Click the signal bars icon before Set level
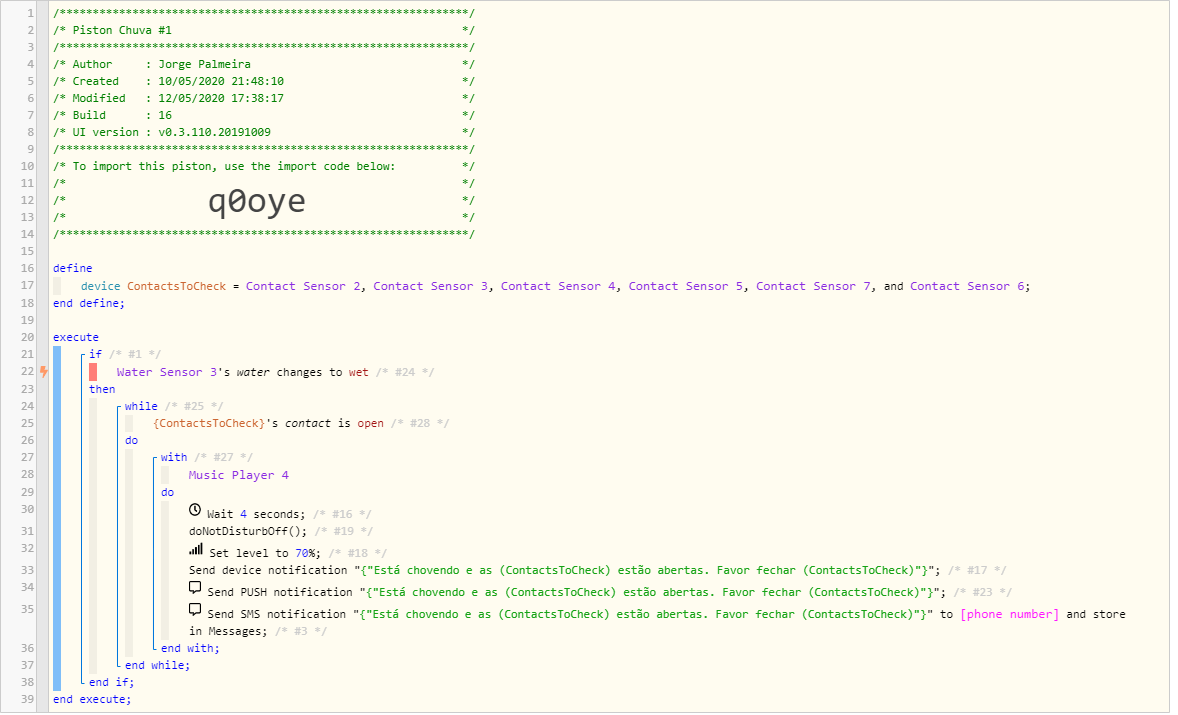Image resolution: width=1178 pixels, height=715 pixels. (196, 550)
